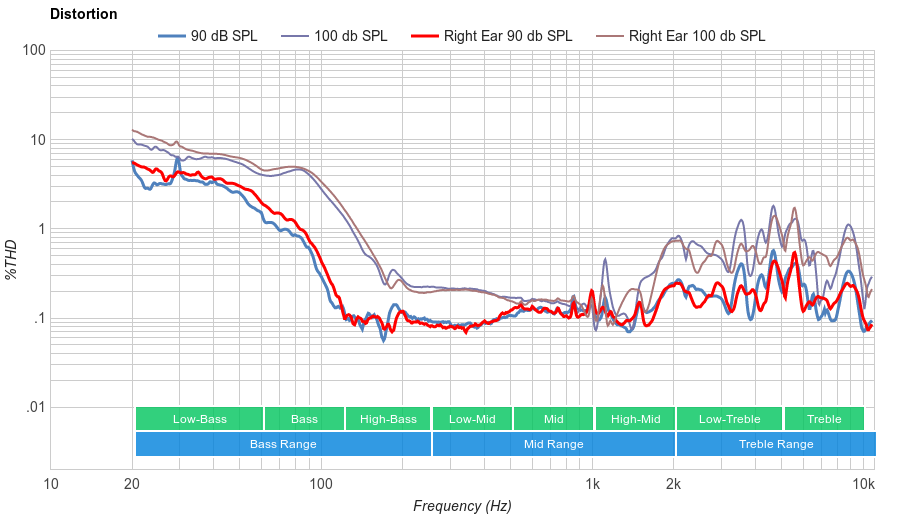This screenshot has height=520, width=900.
Task: Click the Distortion chart title
Action: coord(83,14)
